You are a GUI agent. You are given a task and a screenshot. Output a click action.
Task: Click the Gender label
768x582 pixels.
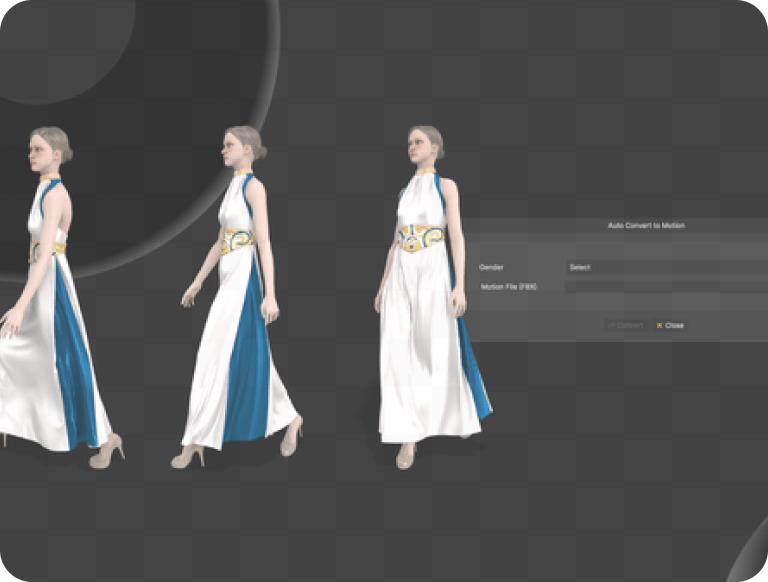coord(492,267)
